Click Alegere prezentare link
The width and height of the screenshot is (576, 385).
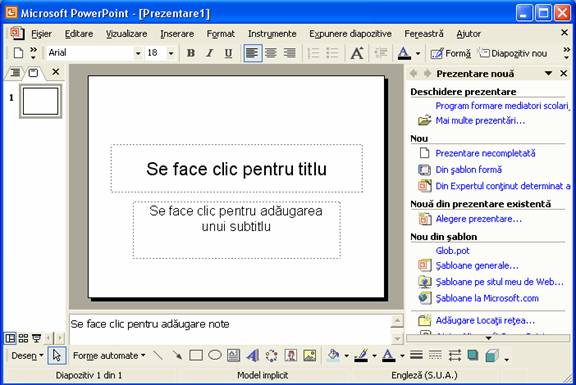tap(479, 219)
